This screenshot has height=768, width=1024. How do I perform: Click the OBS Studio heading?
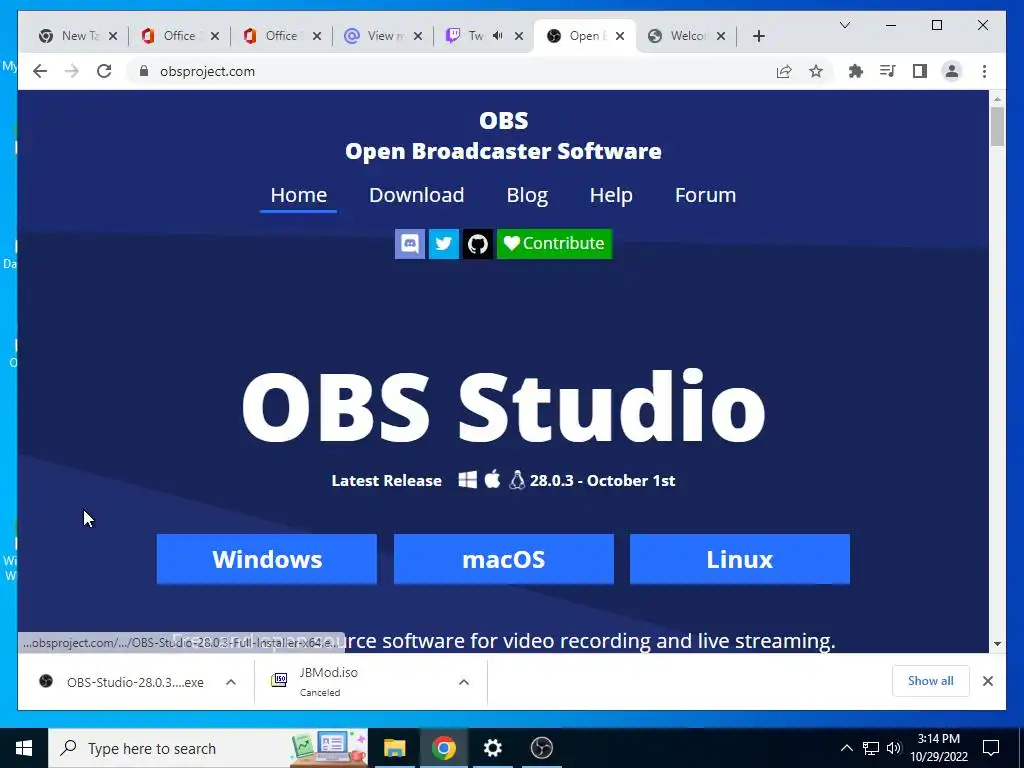504,407
